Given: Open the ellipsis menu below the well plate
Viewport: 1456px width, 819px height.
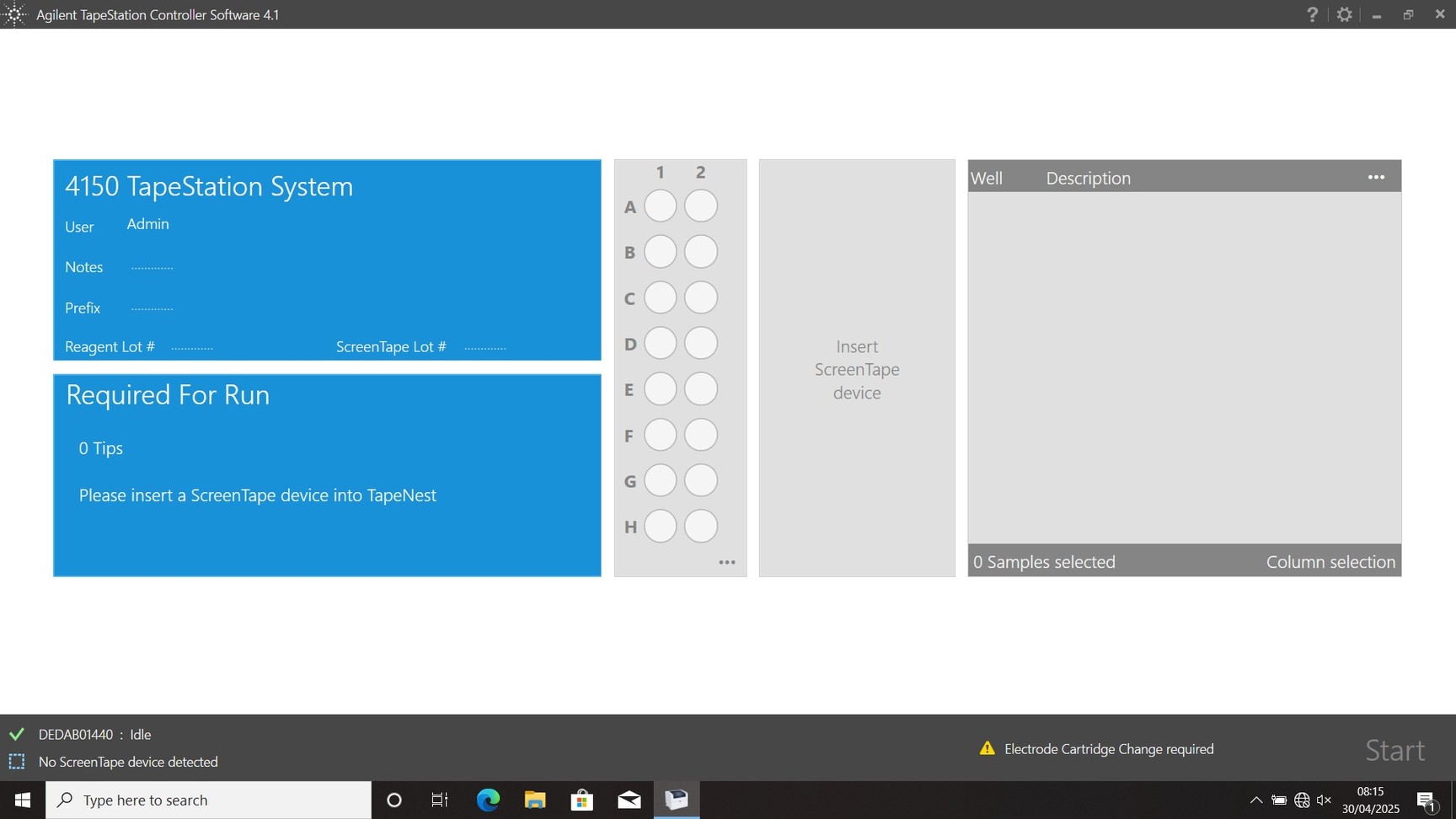Looking at the screenshot, I should pos(727,562).
